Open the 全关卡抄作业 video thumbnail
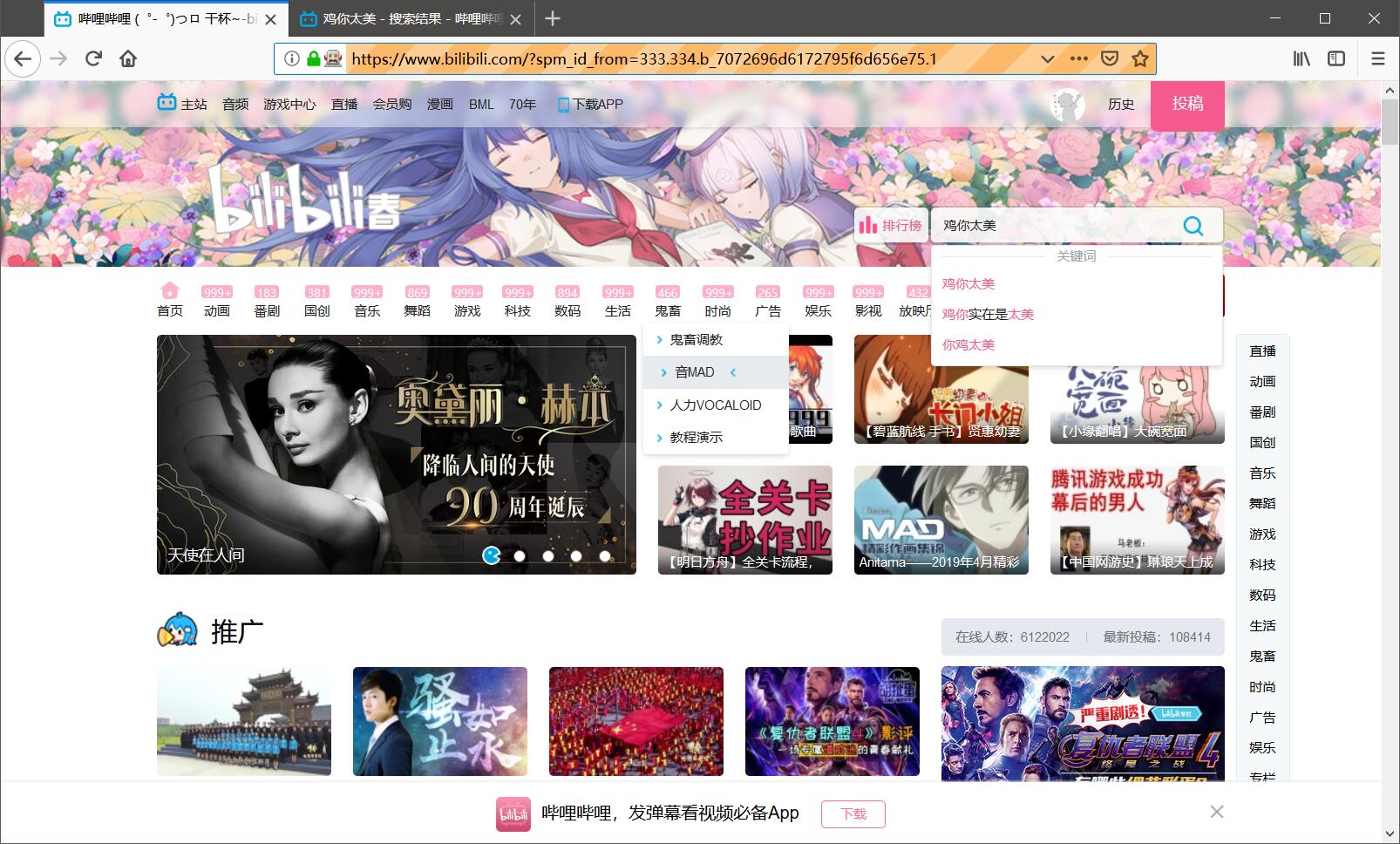The image size is (1400, 844). tap(744, 519)
